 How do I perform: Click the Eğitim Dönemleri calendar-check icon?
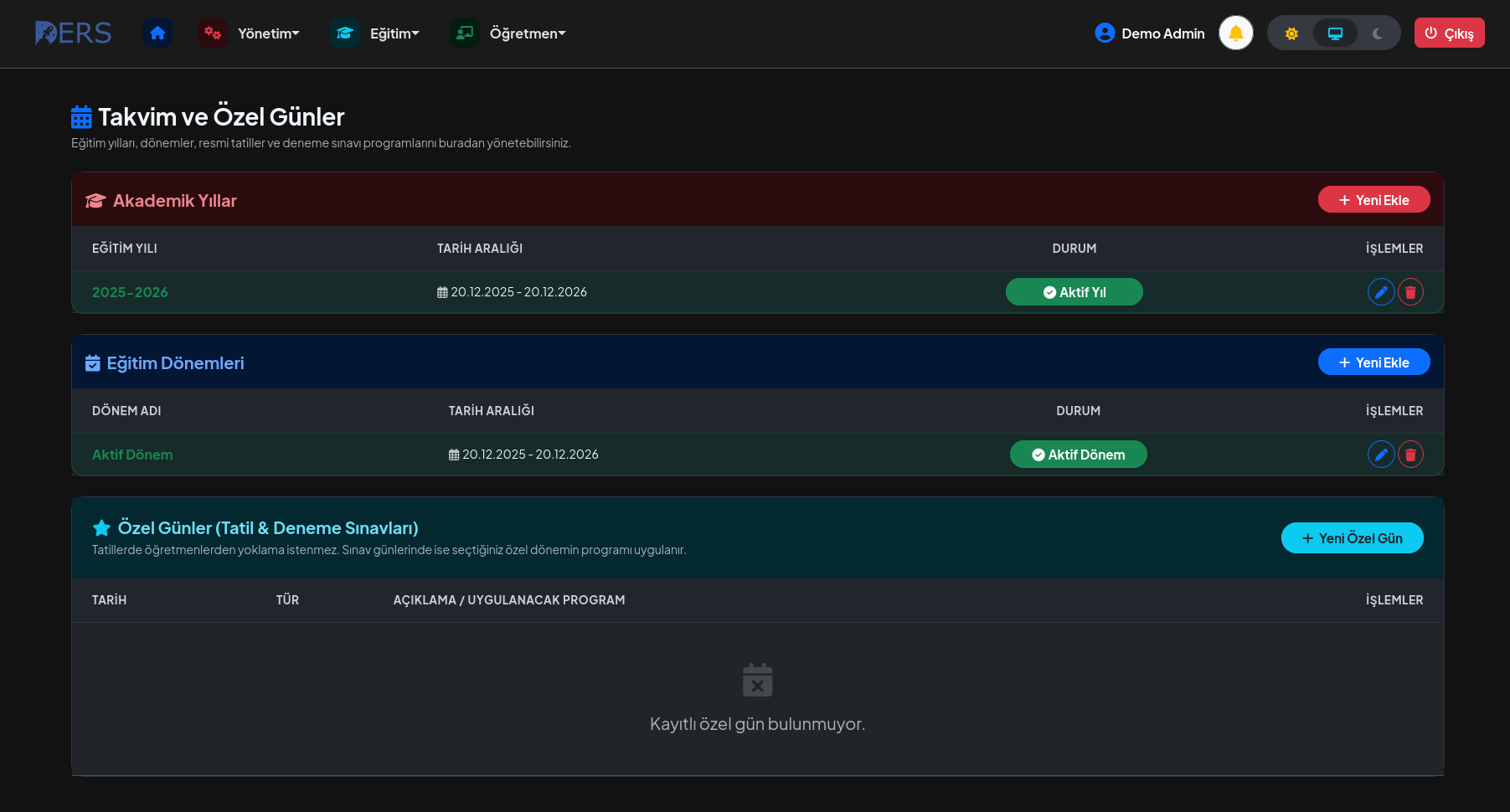tap(93, 363)
